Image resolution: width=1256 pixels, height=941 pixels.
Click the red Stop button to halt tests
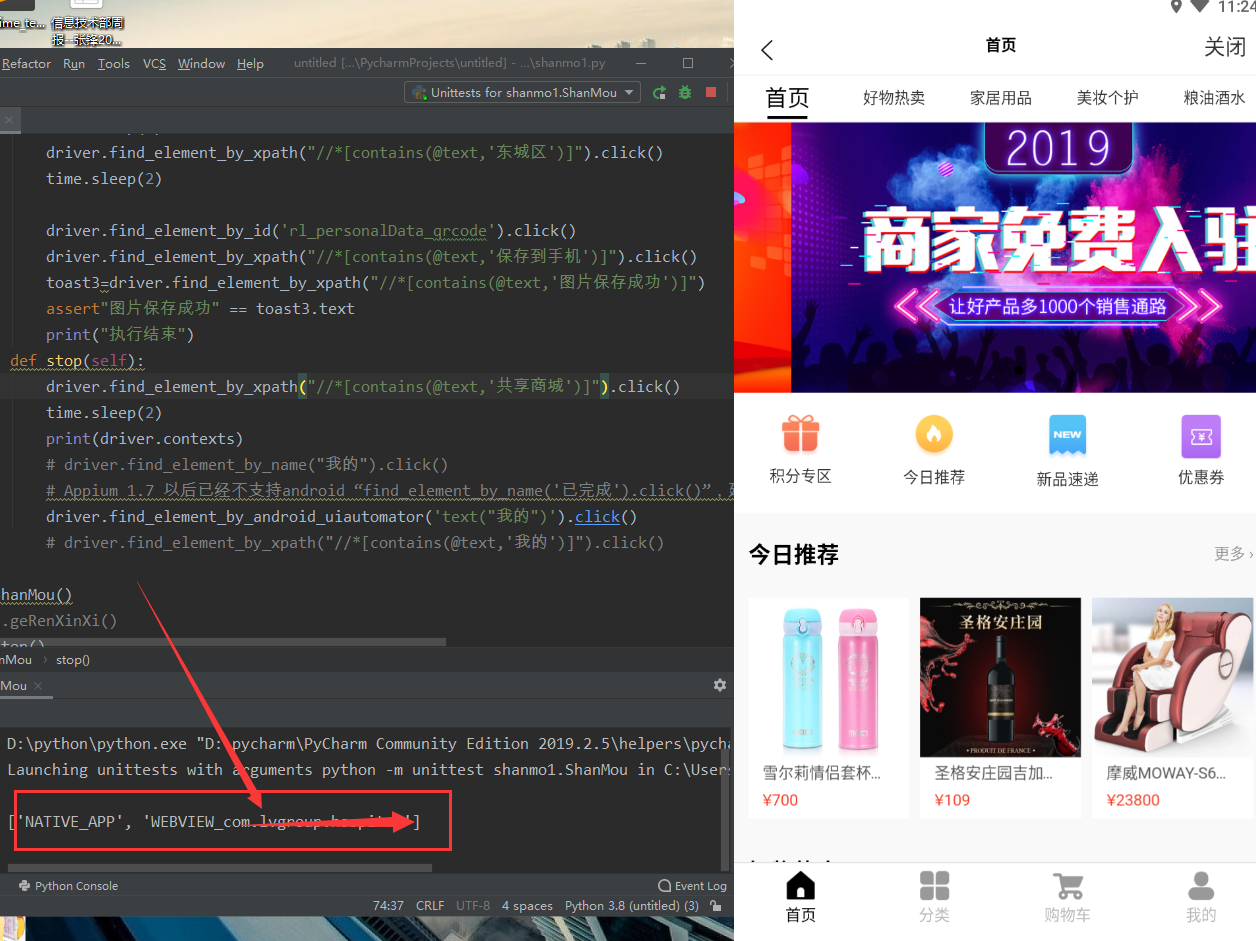click(710, 91)
